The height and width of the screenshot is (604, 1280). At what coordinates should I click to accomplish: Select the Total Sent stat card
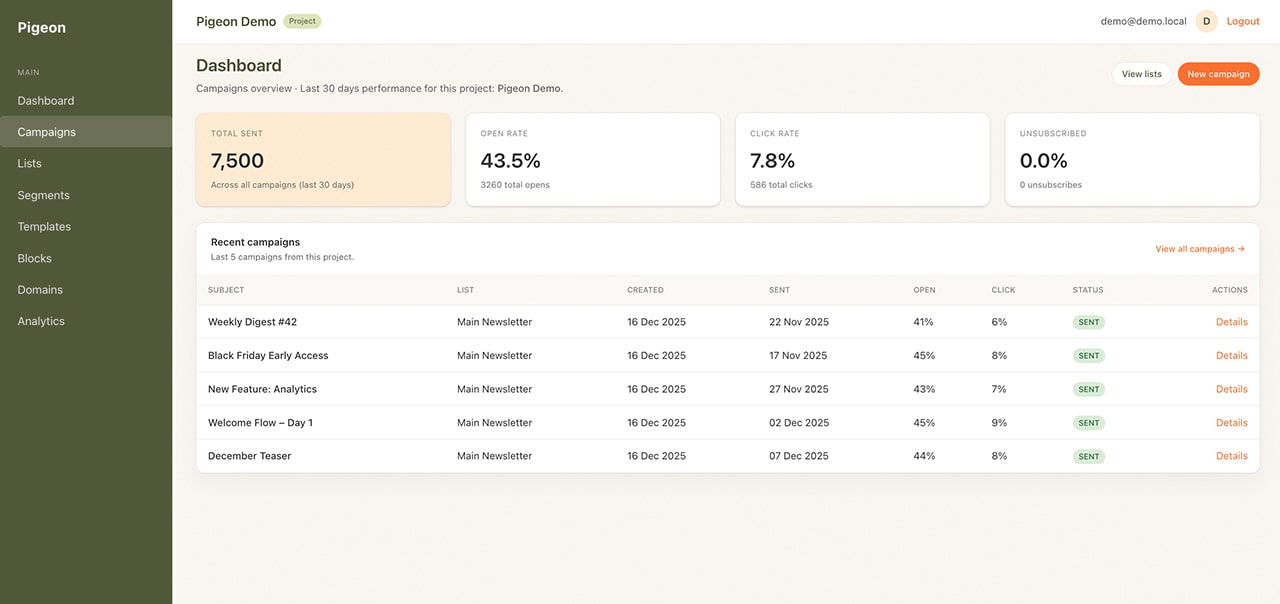[323, 160]
